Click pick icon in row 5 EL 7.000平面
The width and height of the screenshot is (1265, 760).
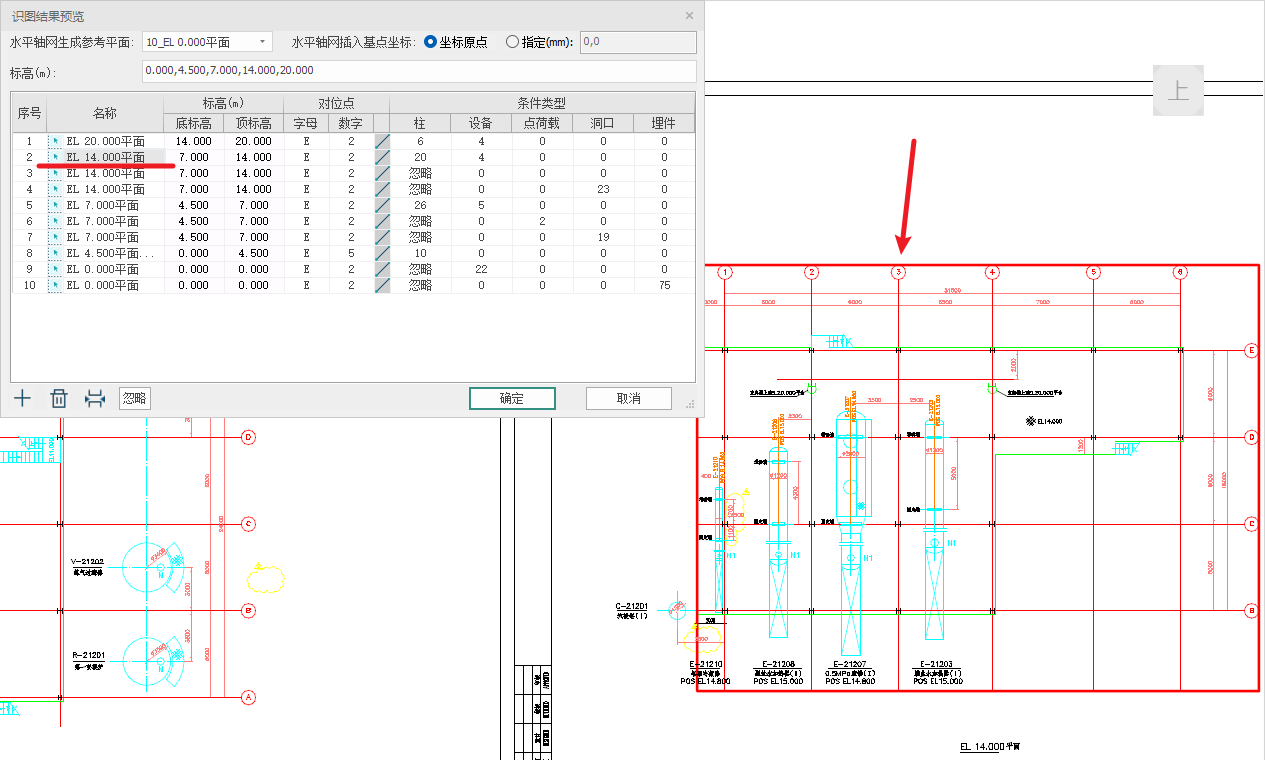tap(56, 205)
